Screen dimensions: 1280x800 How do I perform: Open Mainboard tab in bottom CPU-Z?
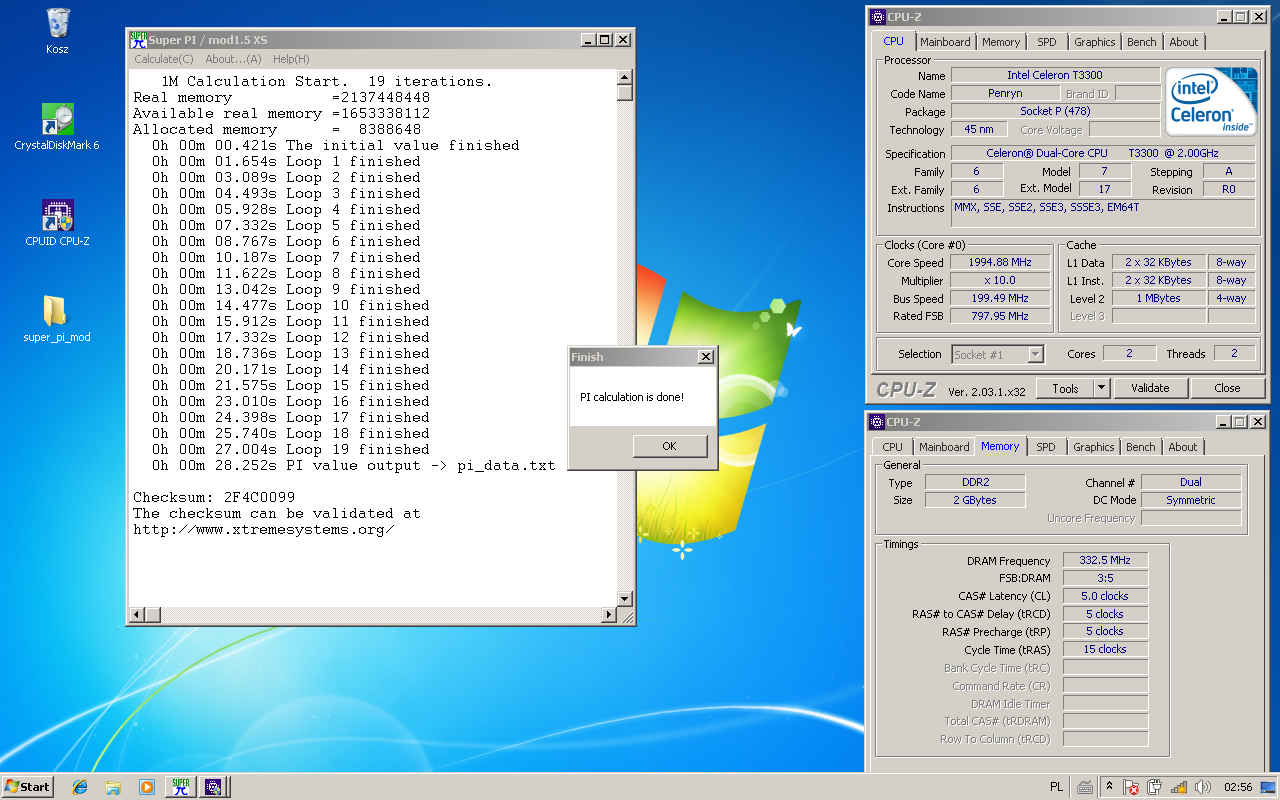[x=944, y=447]
